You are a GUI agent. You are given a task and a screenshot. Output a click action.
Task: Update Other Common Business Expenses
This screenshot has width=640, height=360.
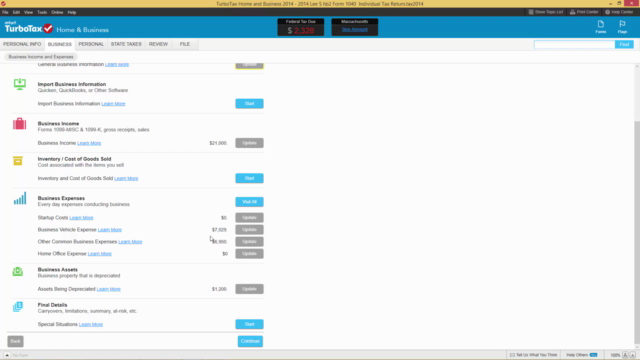[249, 242]
